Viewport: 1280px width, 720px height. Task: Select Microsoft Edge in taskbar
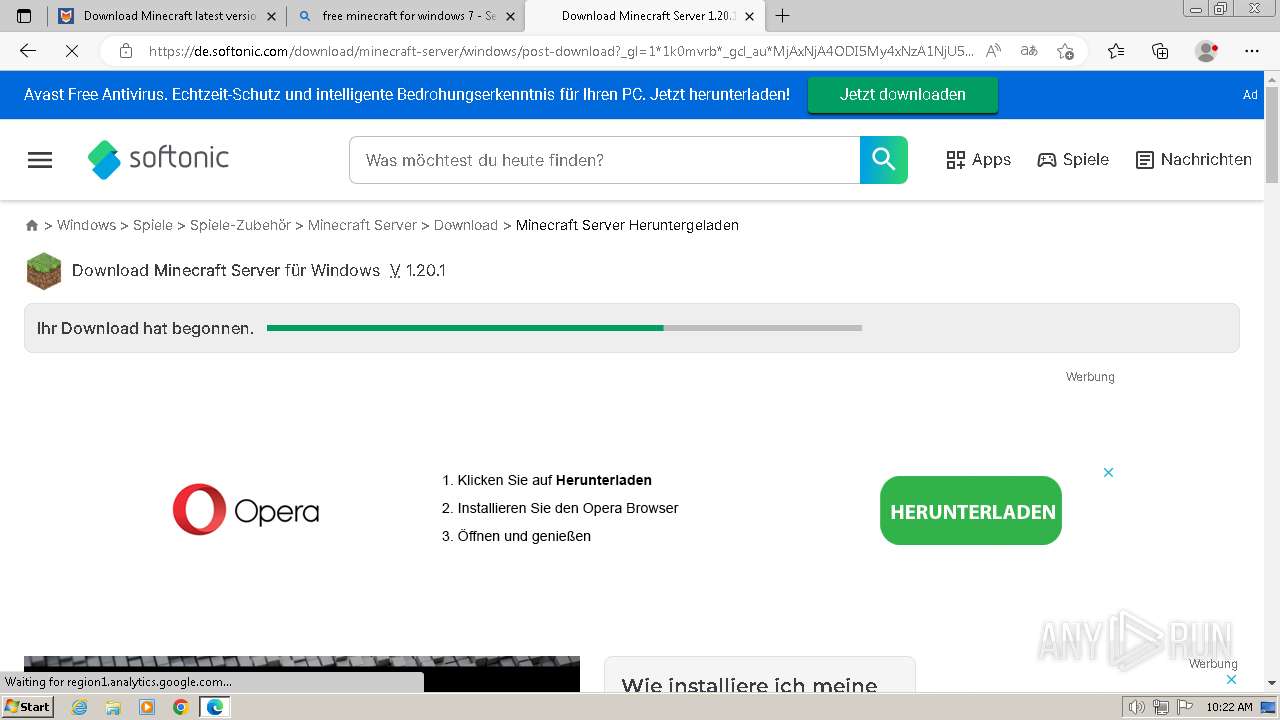coord(214,707)
